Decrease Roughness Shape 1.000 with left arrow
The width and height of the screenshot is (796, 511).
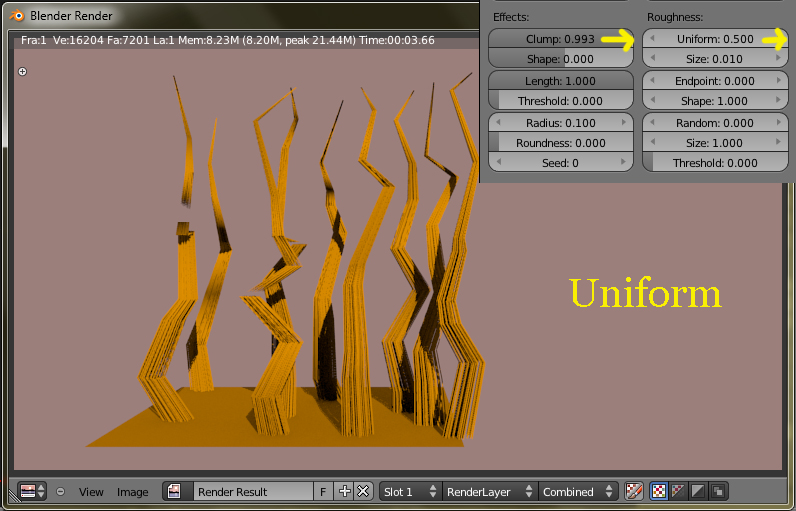652,100
